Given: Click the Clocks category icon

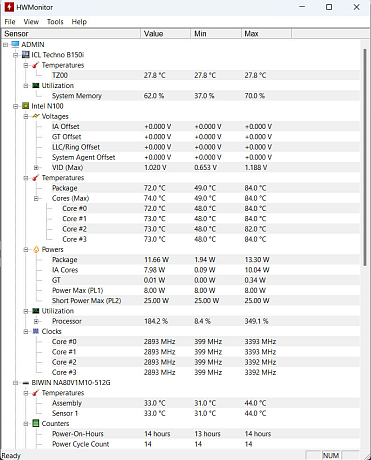Looking at the screenshot, I should (36, 331).
